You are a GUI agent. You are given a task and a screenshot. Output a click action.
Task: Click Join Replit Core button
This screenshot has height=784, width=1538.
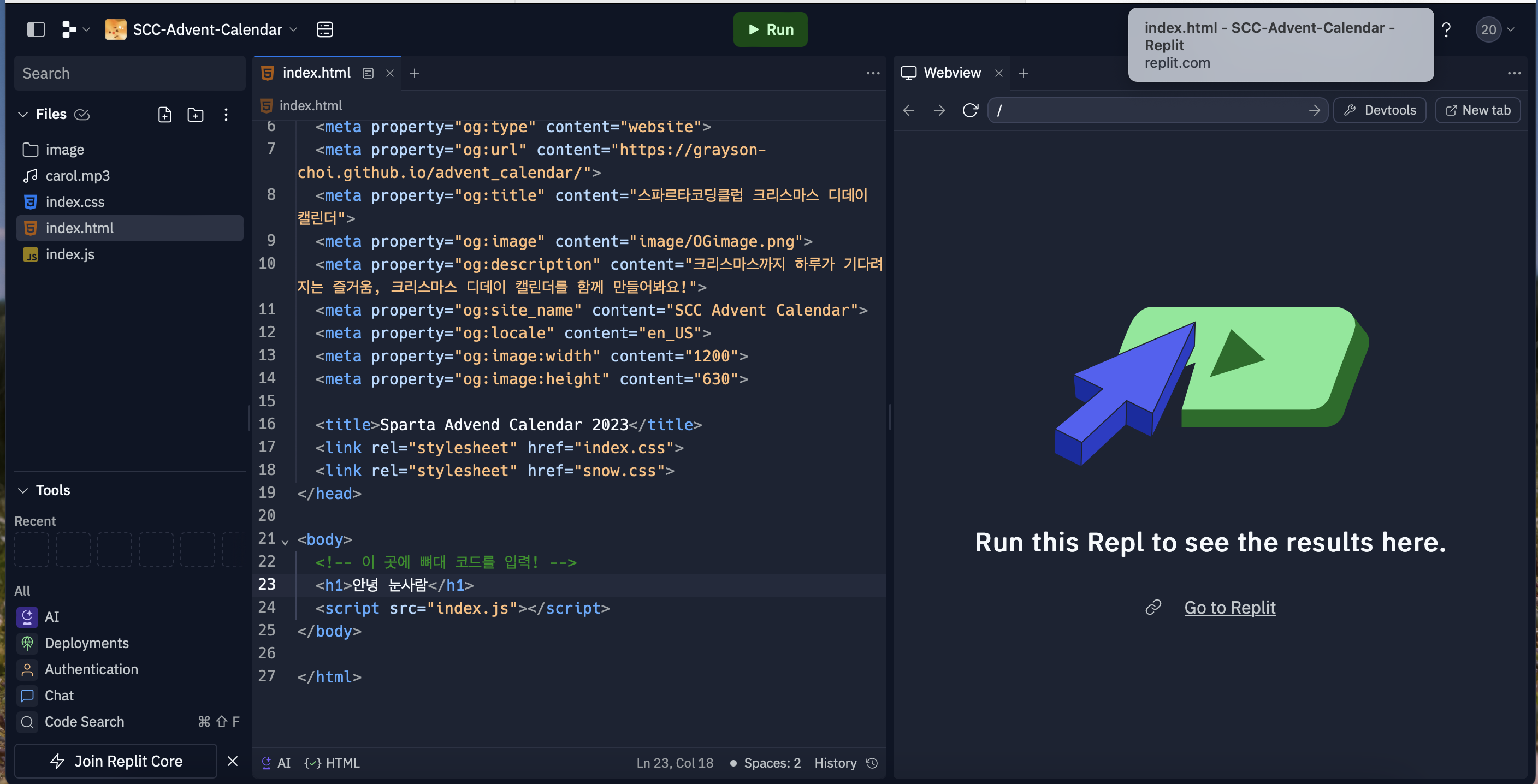click(x=116, y=761)
